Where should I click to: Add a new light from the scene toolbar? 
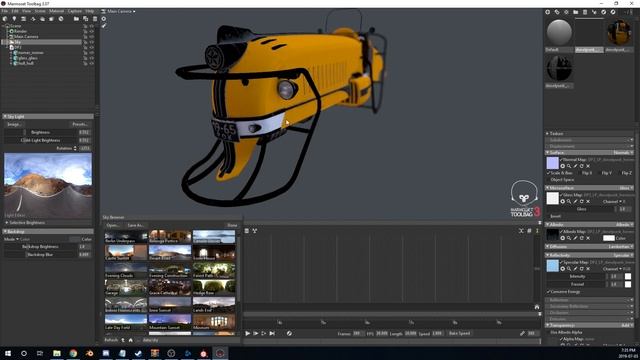click(x=14, y=19)
